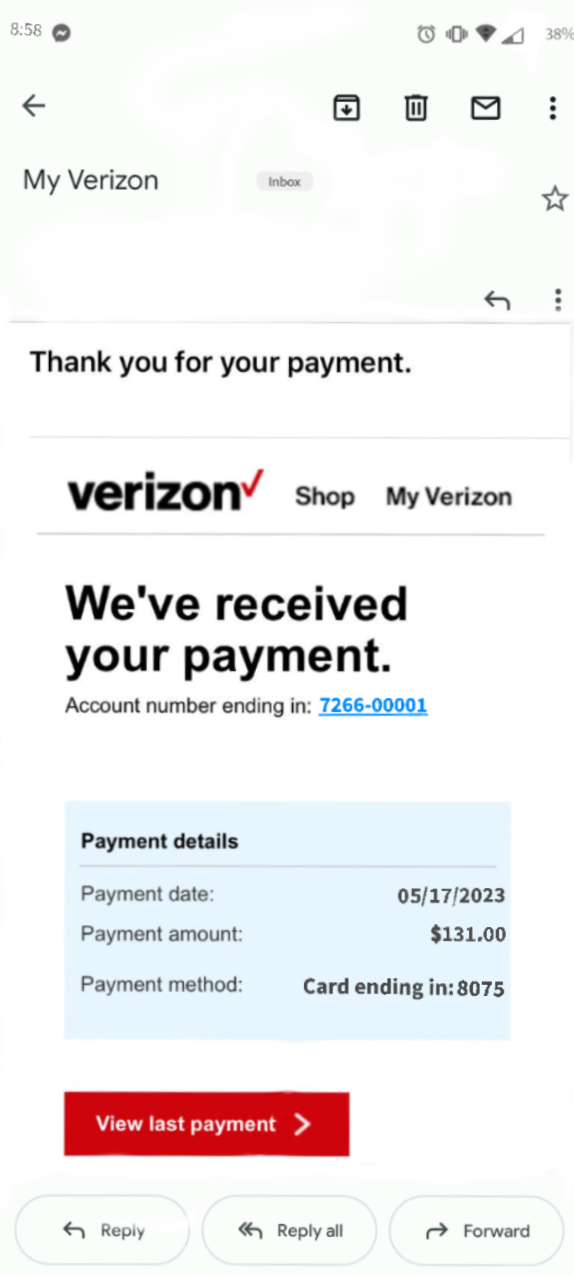This screenshot has width=574, height=1276.
Task: Open the message-level three-dot options menu
Action: (x=558, y=299)
